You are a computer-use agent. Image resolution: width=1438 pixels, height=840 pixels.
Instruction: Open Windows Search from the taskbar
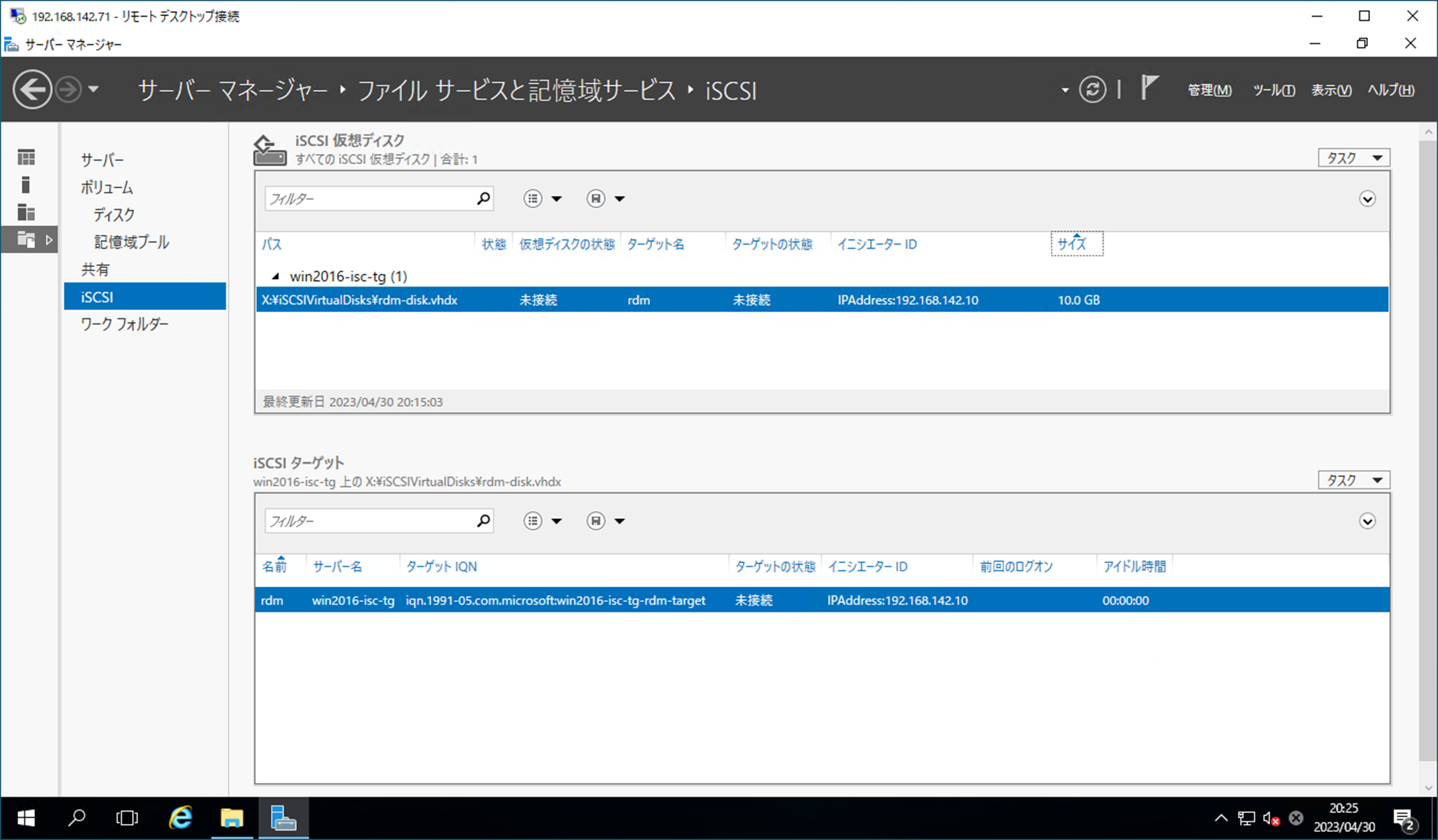click(77, 818)
